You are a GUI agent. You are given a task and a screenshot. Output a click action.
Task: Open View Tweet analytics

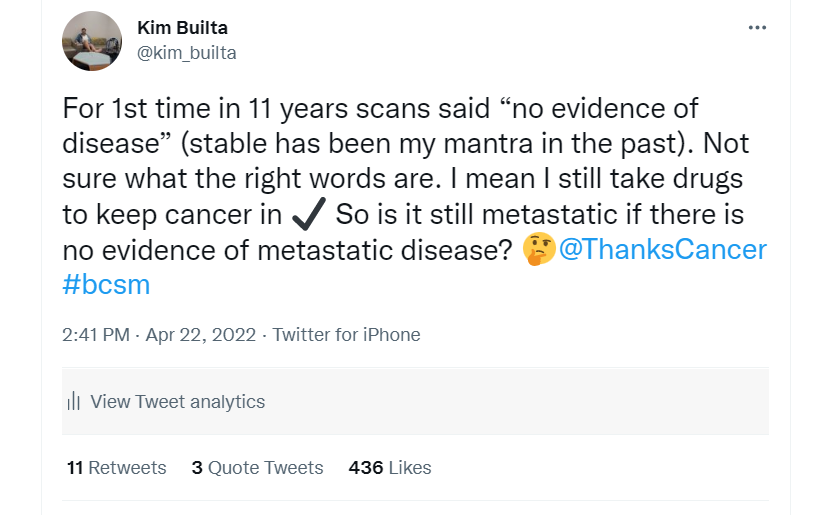177,402
